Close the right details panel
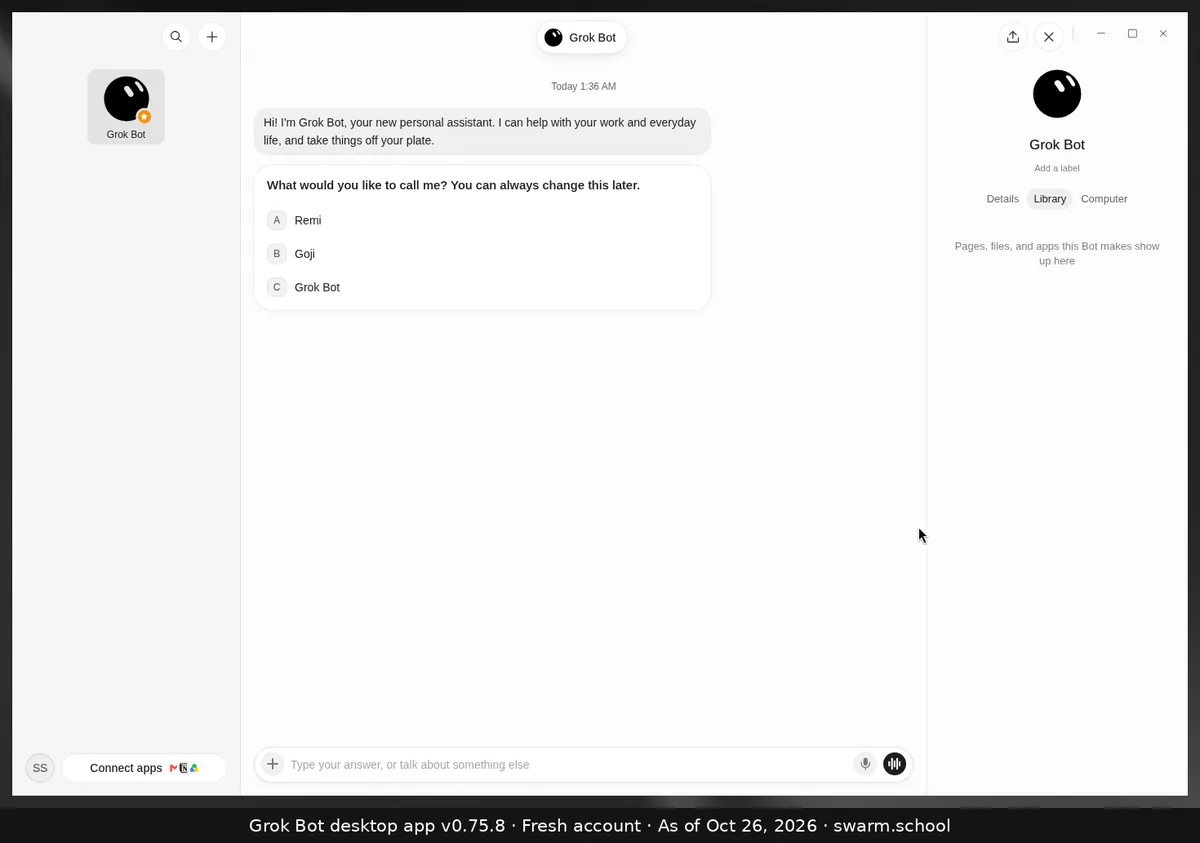The image size is (1200, 843). (1048, 37)
